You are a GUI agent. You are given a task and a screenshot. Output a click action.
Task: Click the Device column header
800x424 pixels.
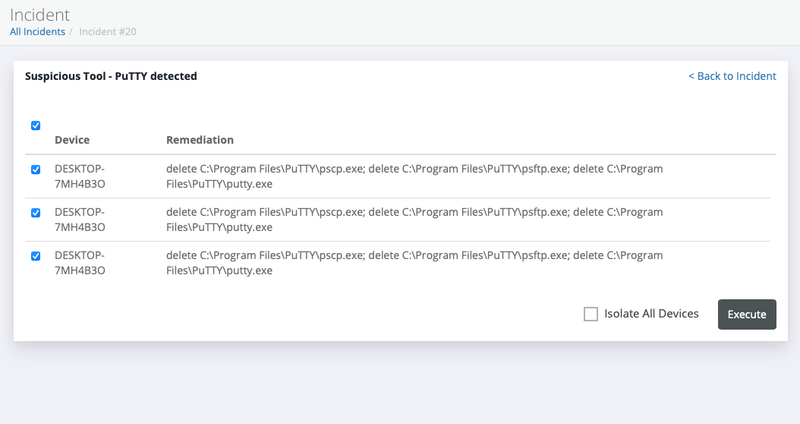(x=72, y=140)
